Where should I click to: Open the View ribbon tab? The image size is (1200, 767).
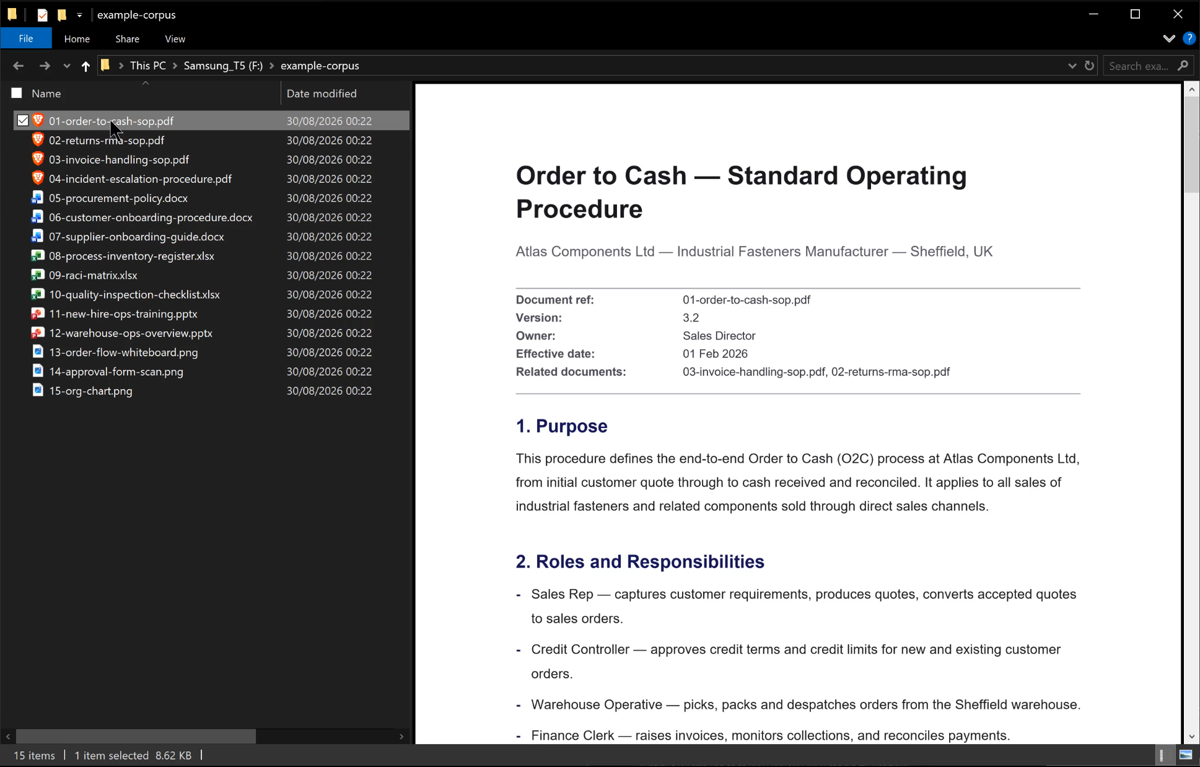coord(175,39)
